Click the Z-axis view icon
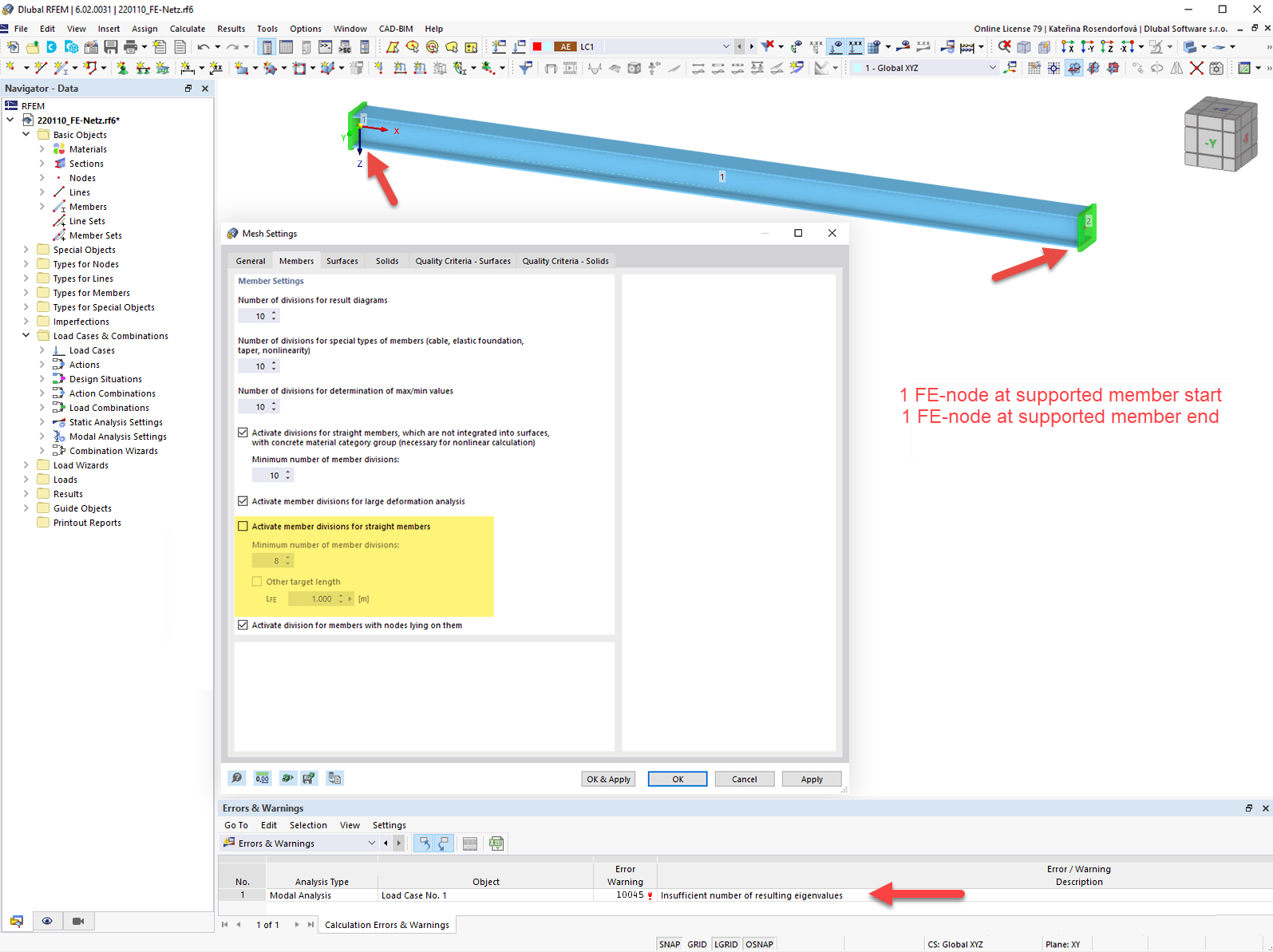Viewport: 1273px width, 952px height. 1107,47
